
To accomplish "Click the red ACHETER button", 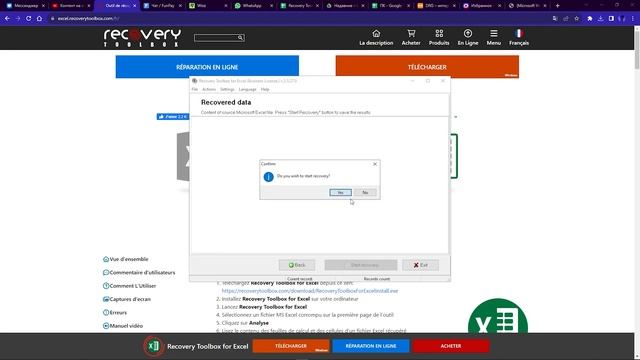I will click(451, 346).
